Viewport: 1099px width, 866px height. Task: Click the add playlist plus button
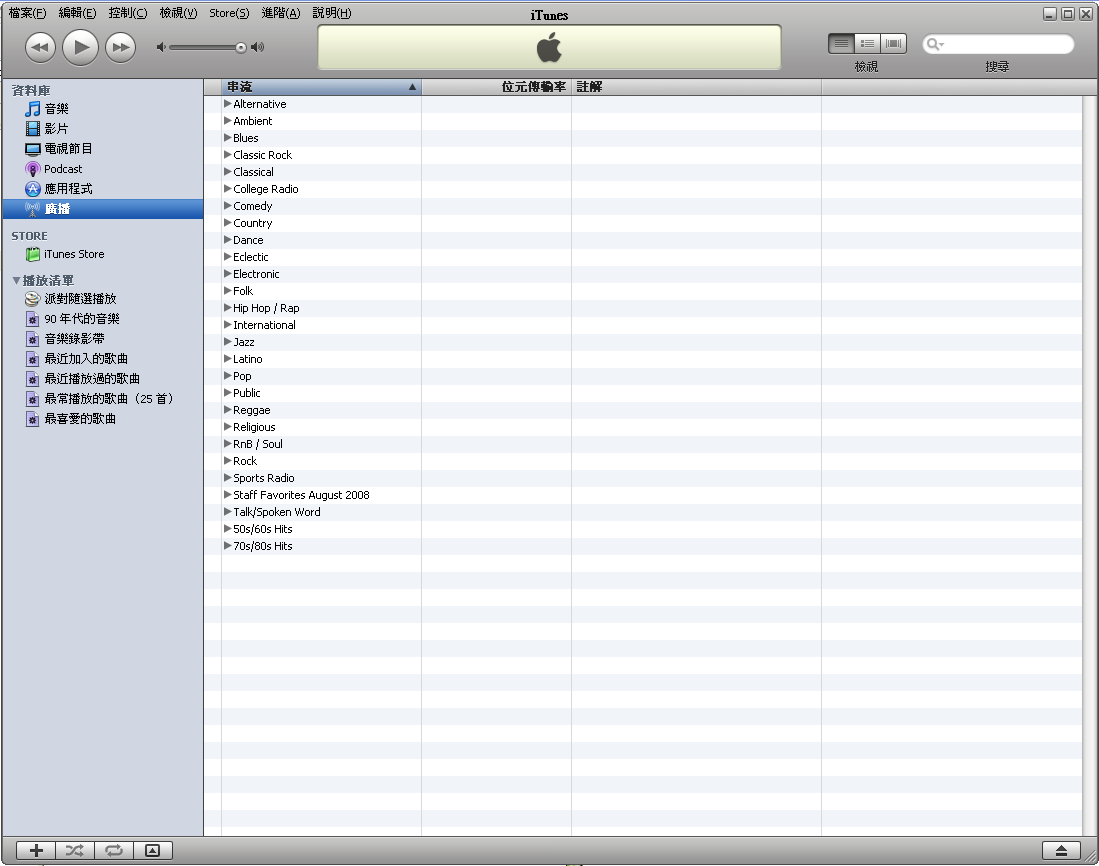tap(36, 851)
